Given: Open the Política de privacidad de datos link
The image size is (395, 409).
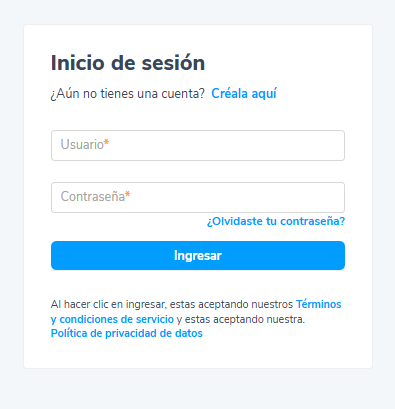Looking at the screenshot, I should point(127,333).
